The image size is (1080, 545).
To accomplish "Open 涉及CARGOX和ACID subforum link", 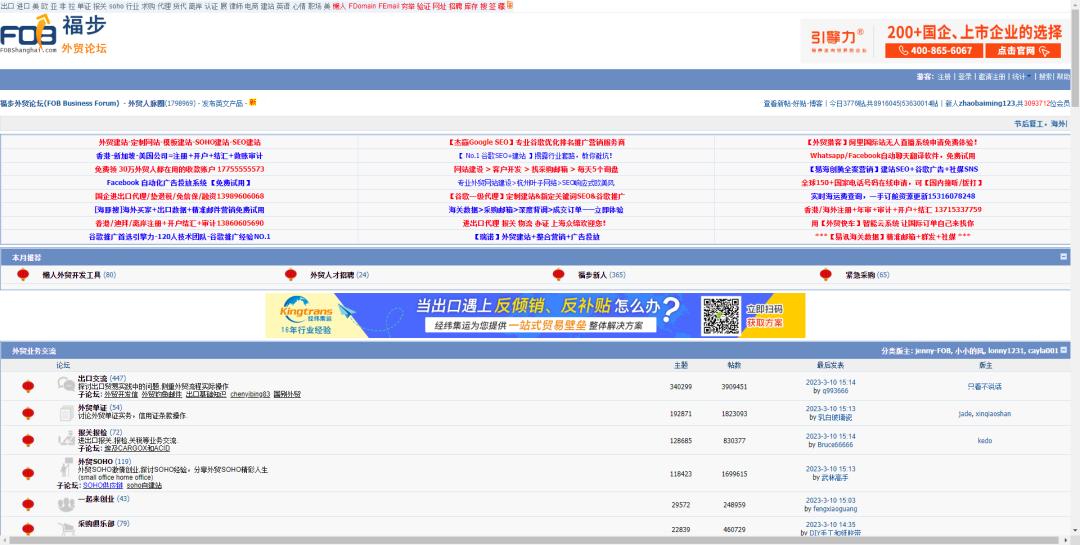I will (136, 448).
